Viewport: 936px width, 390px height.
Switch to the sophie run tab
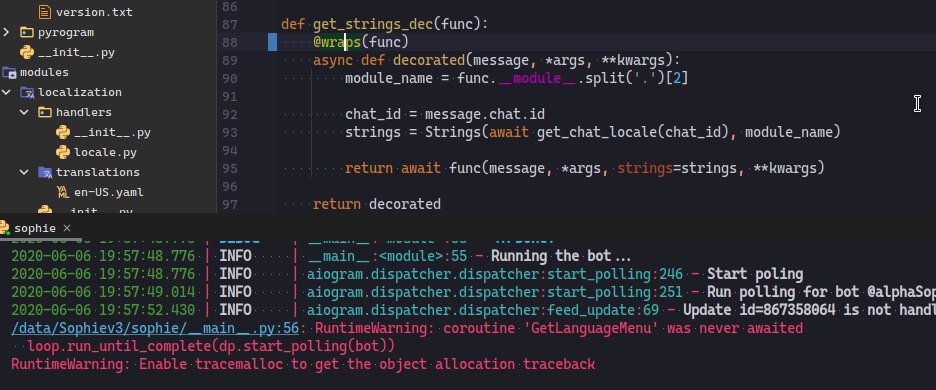coord(35,228)
